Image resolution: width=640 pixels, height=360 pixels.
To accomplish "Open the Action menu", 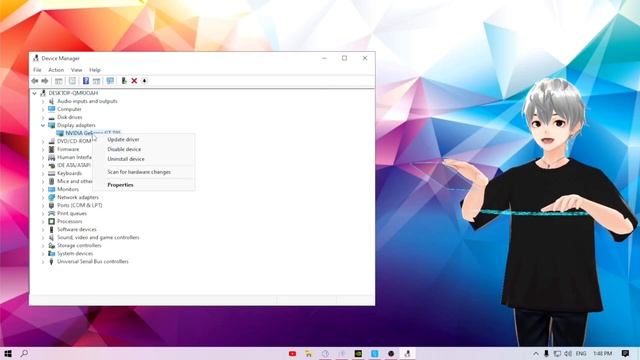I will pos(56,70).
